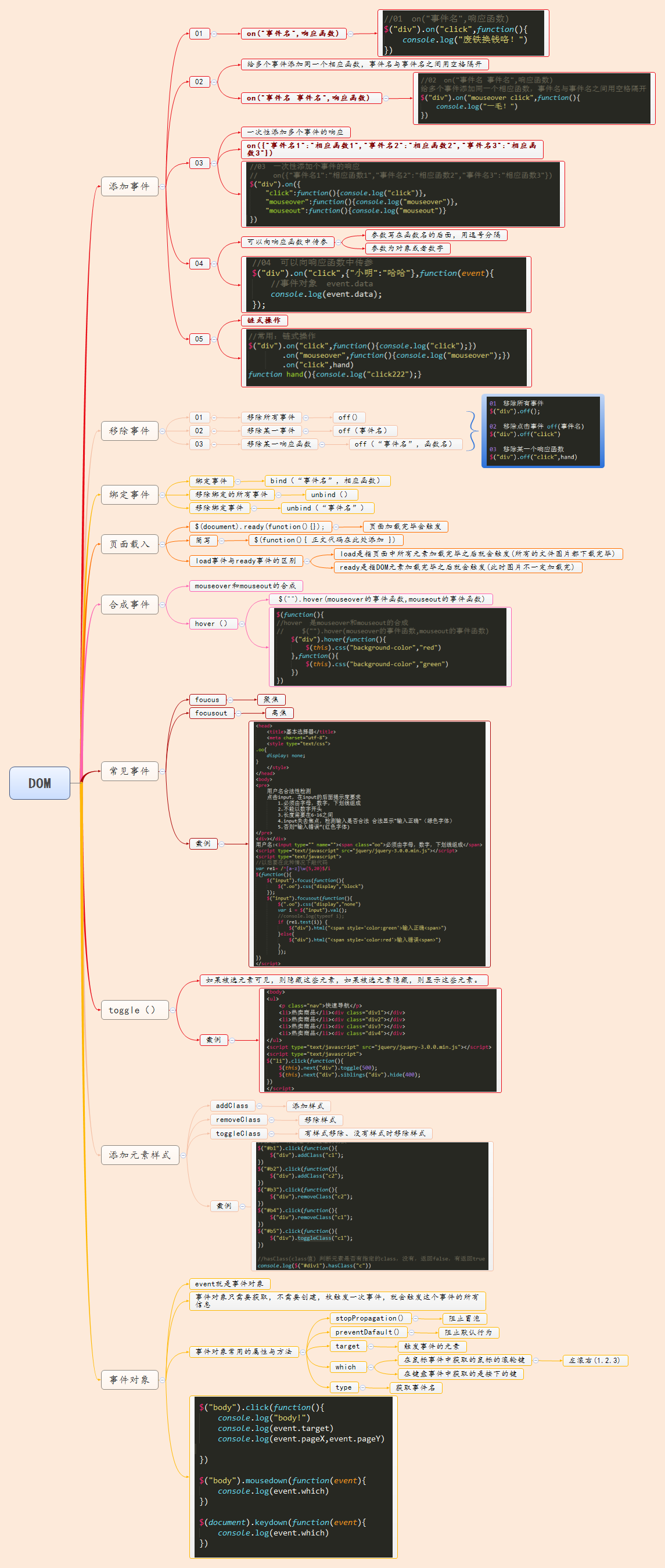Click the toggleClass subtopic node
The image size is (665, 1568).
coord(238,1134)
